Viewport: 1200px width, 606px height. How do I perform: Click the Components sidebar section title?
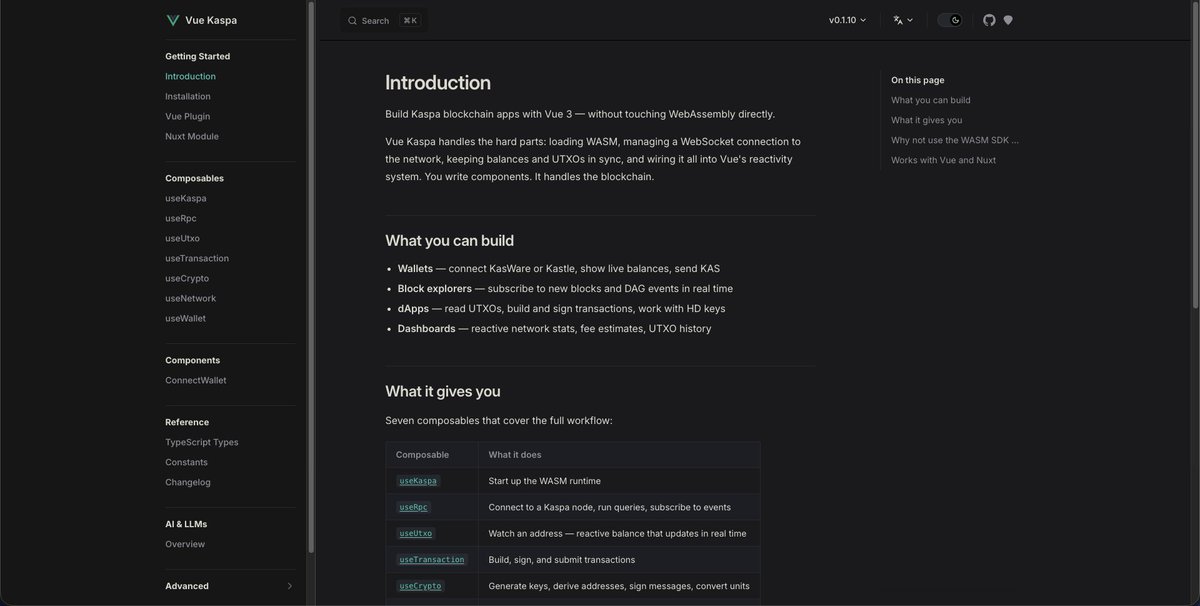(193, 360)
